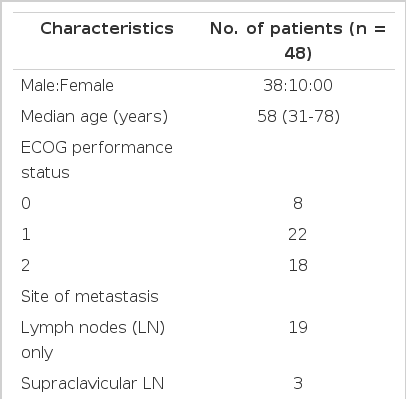Click the value 18 for ECOG 2
Screen dimensions: 406x399
[x=298, y=265]
